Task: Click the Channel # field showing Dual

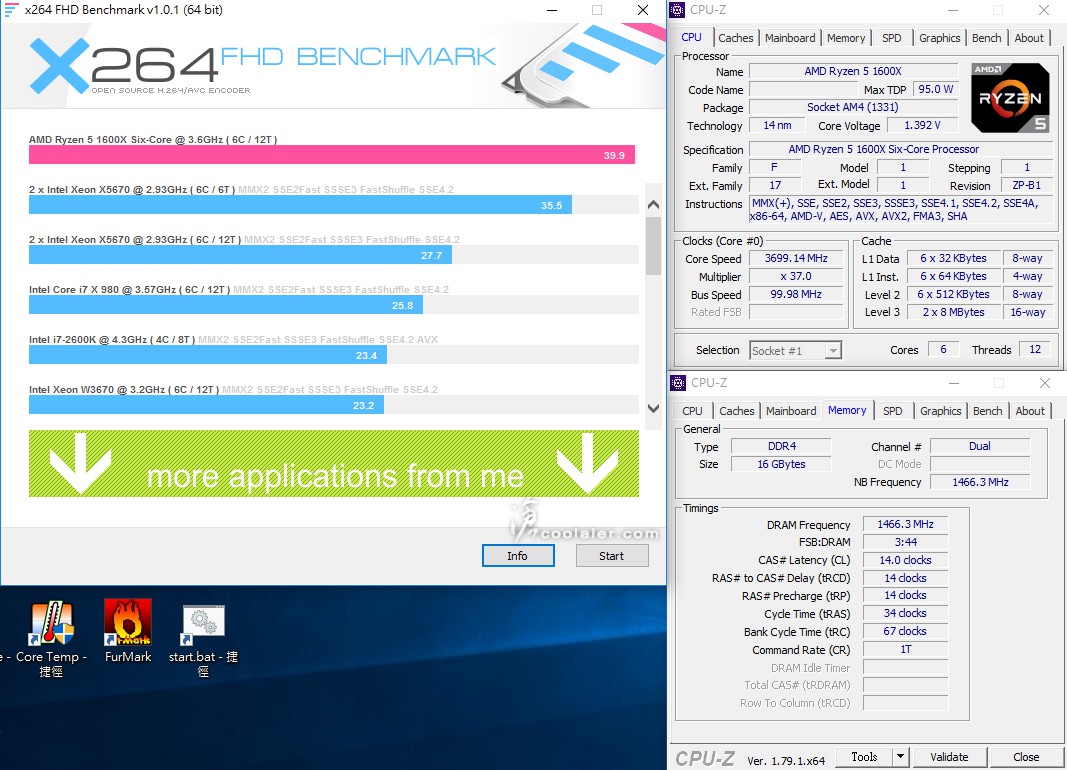Action: [980, 446]
